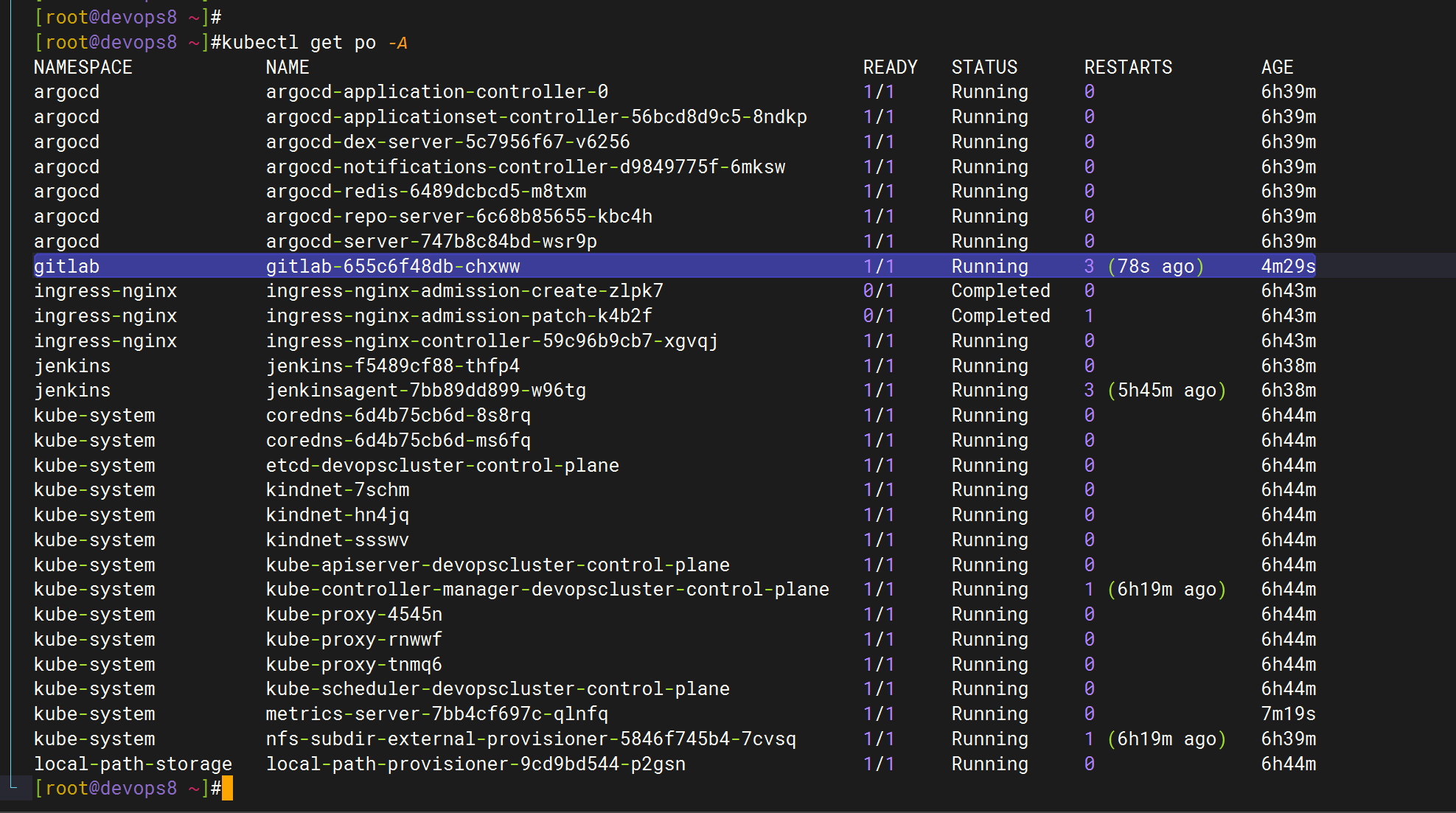The width and height of the screenshot is (1456, 813).
Task: Click the 6h38m age of jenkinsagent pod
Action: (x=1289, y=391)
